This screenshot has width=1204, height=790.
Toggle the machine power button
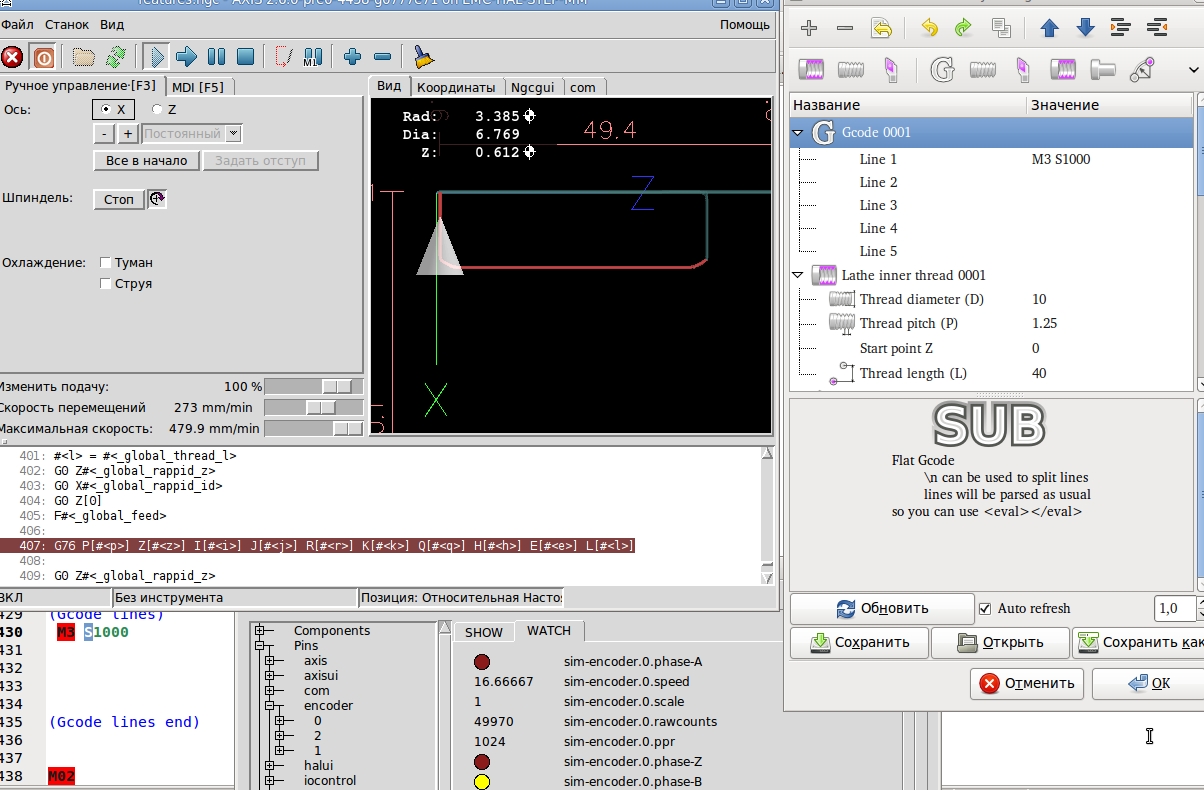[x=43, y=57]
